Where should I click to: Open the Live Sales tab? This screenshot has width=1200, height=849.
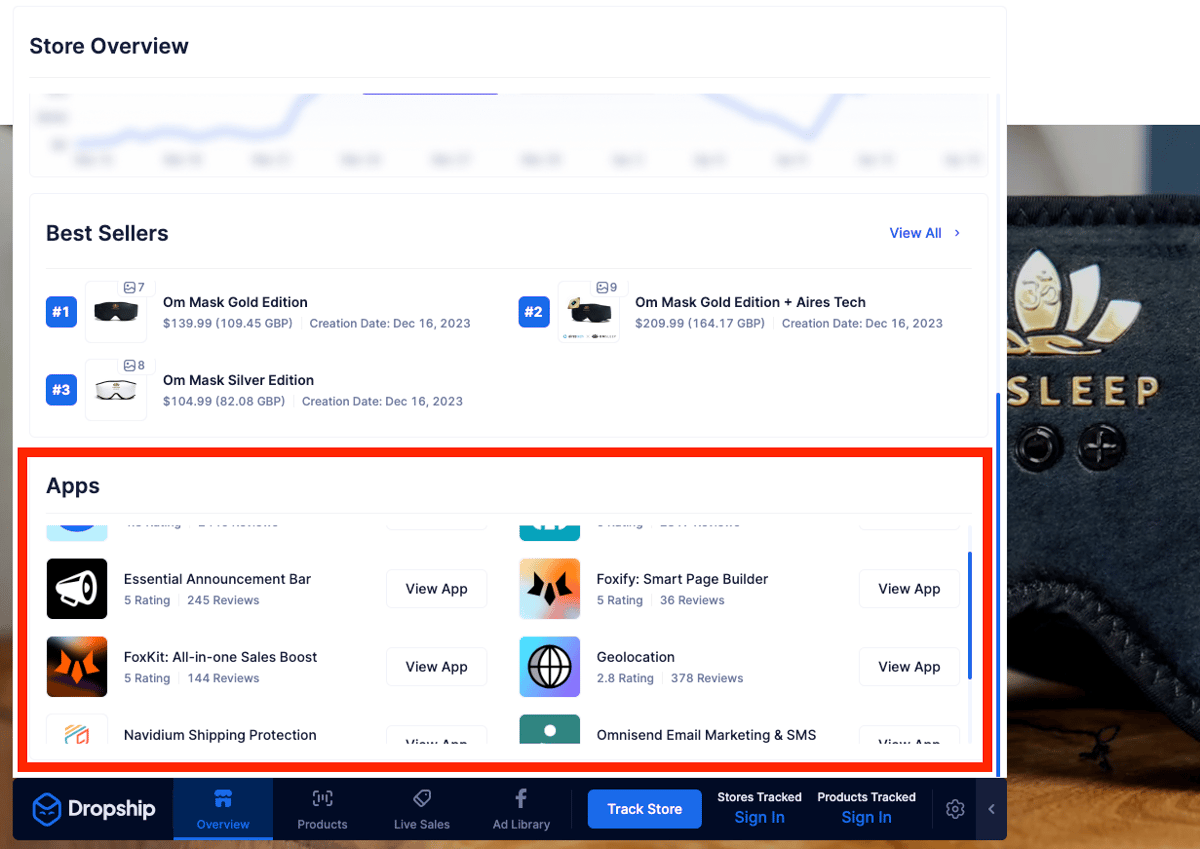pyautogui.click(x=422, y=809)
